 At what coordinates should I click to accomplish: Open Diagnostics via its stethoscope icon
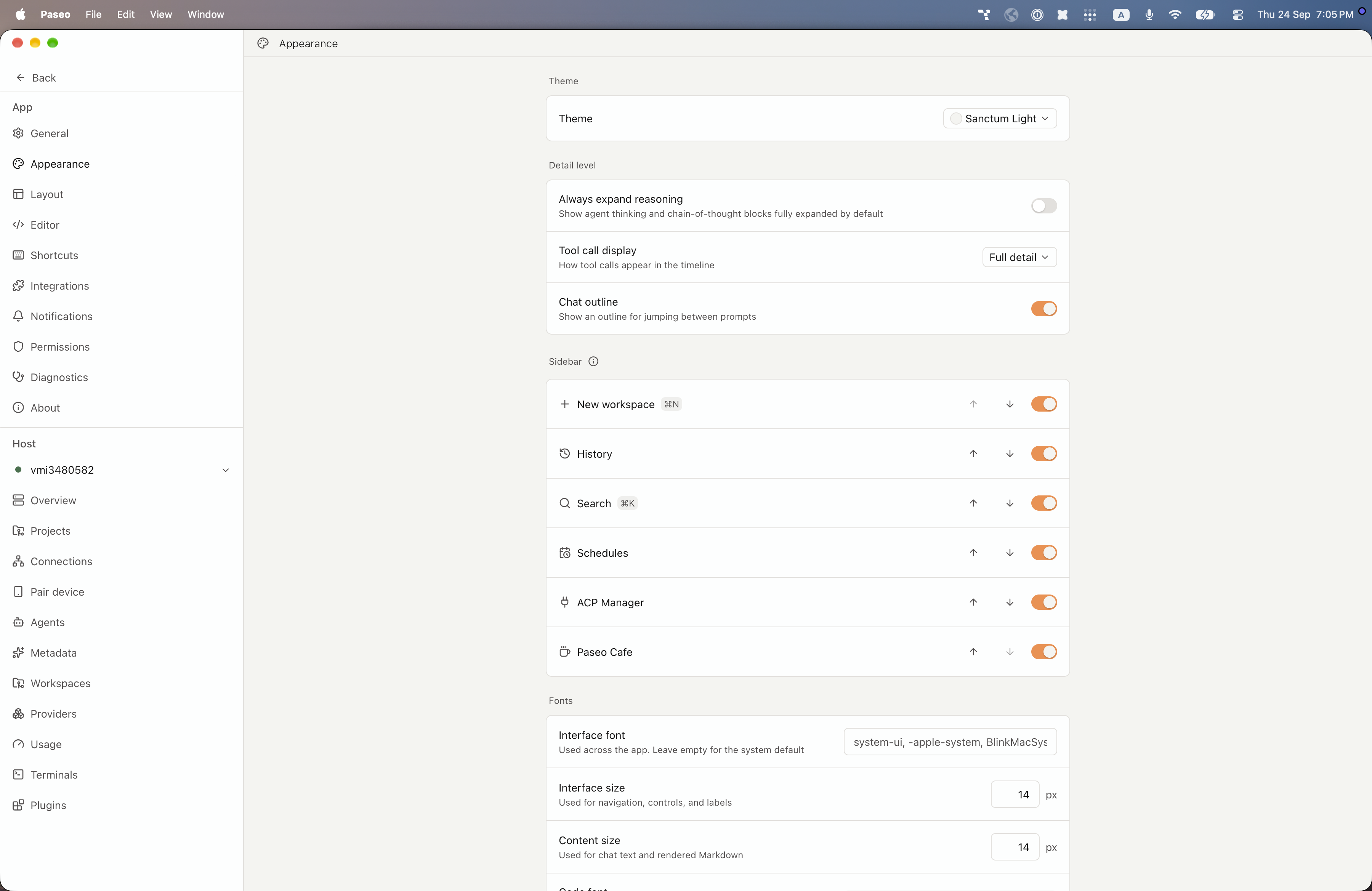tap(18, 377)
